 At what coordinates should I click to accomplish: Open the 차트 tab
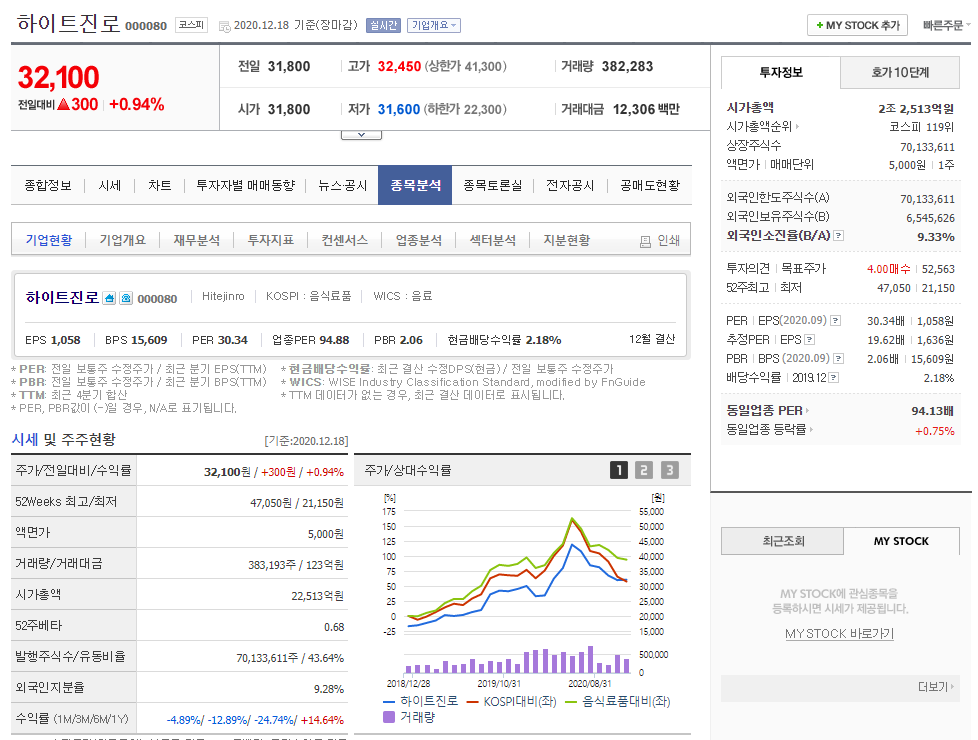160,185
